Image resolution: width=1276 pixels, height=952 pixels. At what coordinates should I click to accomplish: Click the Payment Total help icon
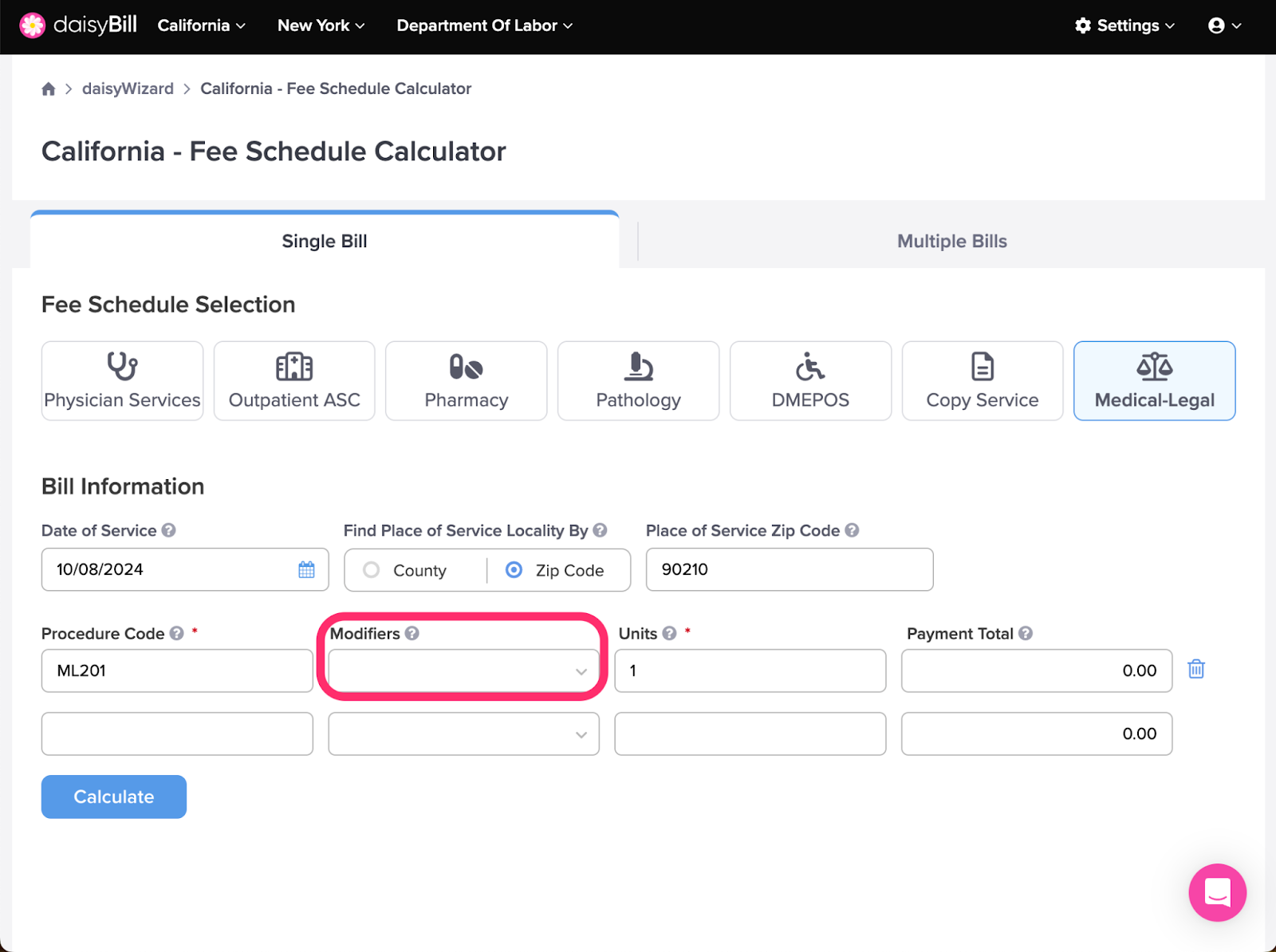click(1026, 633)
